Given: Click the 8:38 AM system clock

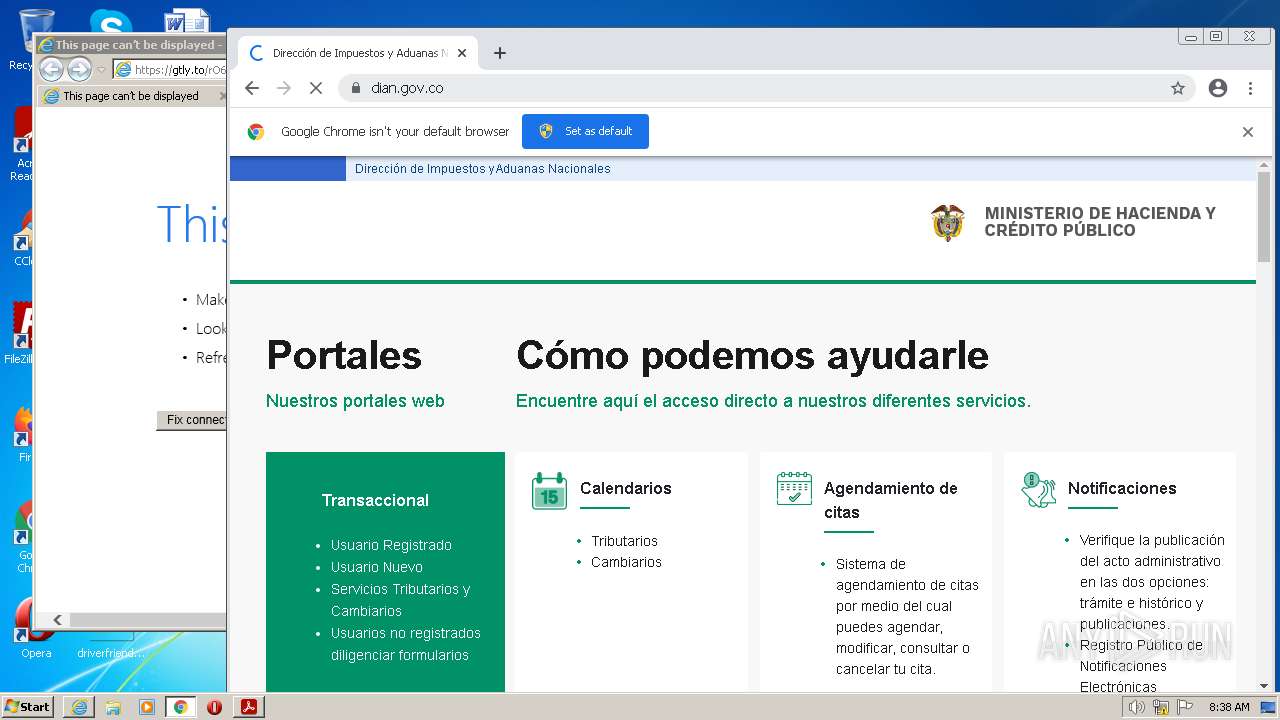Looking at the screenshot, I should [x=1229, y=707].
